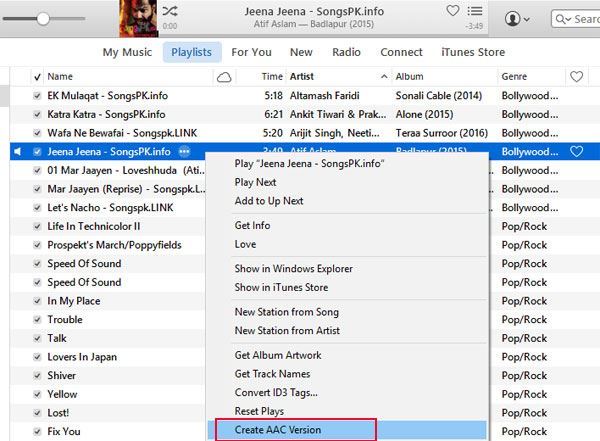Image resolution: width=600 pixels, height=441 pixels.
Task: Open the For You tab
Action: tap(251, 52)
